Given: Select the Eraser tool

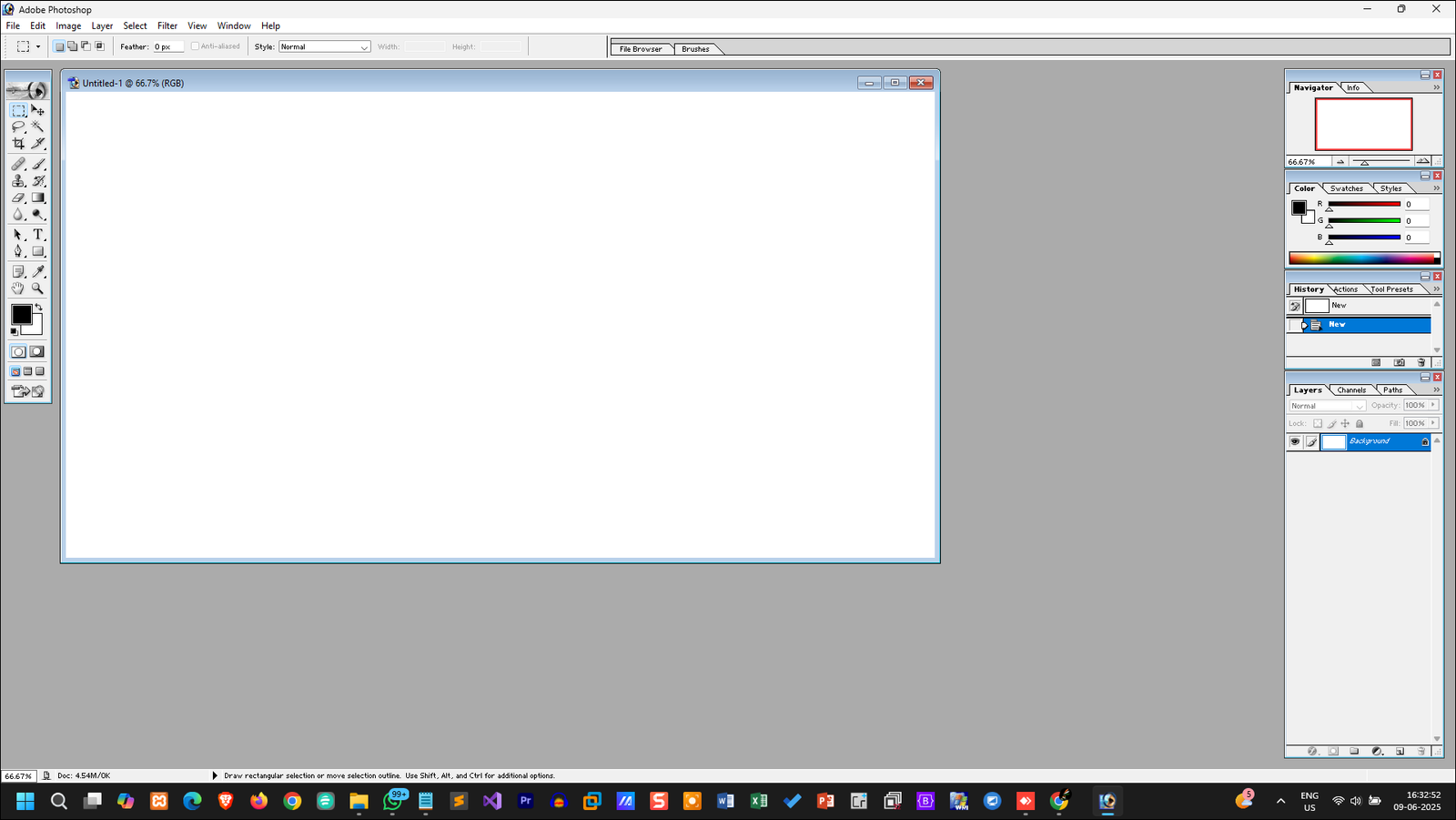Looking at the screenshot, I should pyautogui.click(x=18, y=197).
